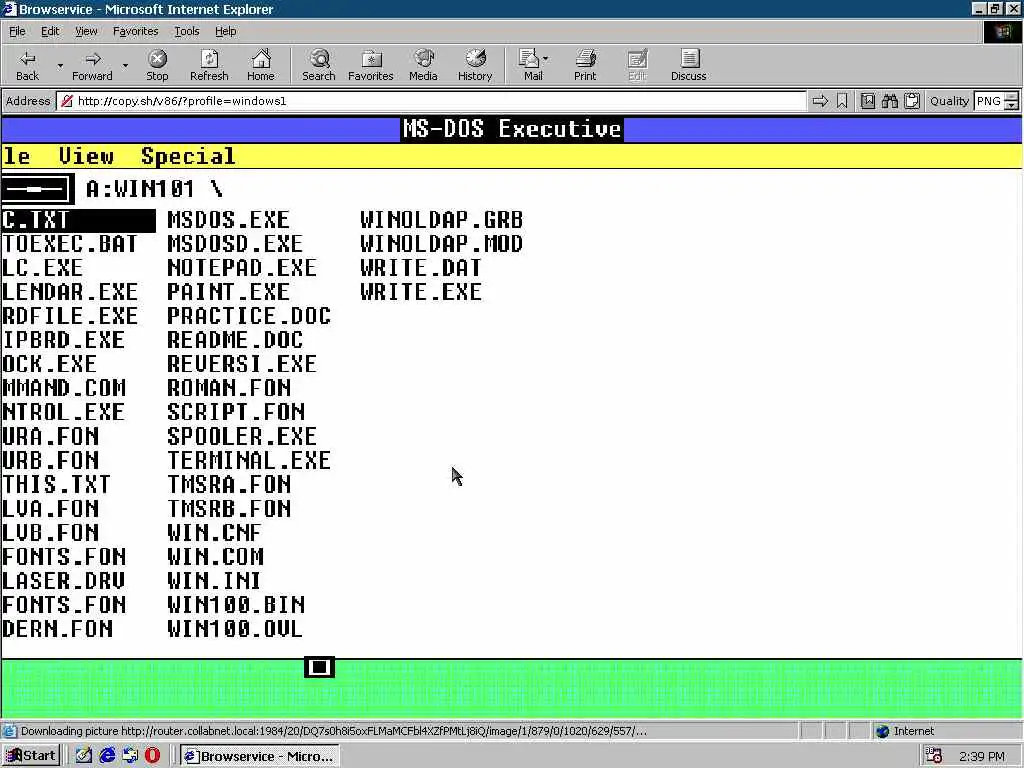Click the A: drive icon in MS-DOS Executive
Image resolution: width=1024 pixels, height=768 pixels.
(37, 189)
